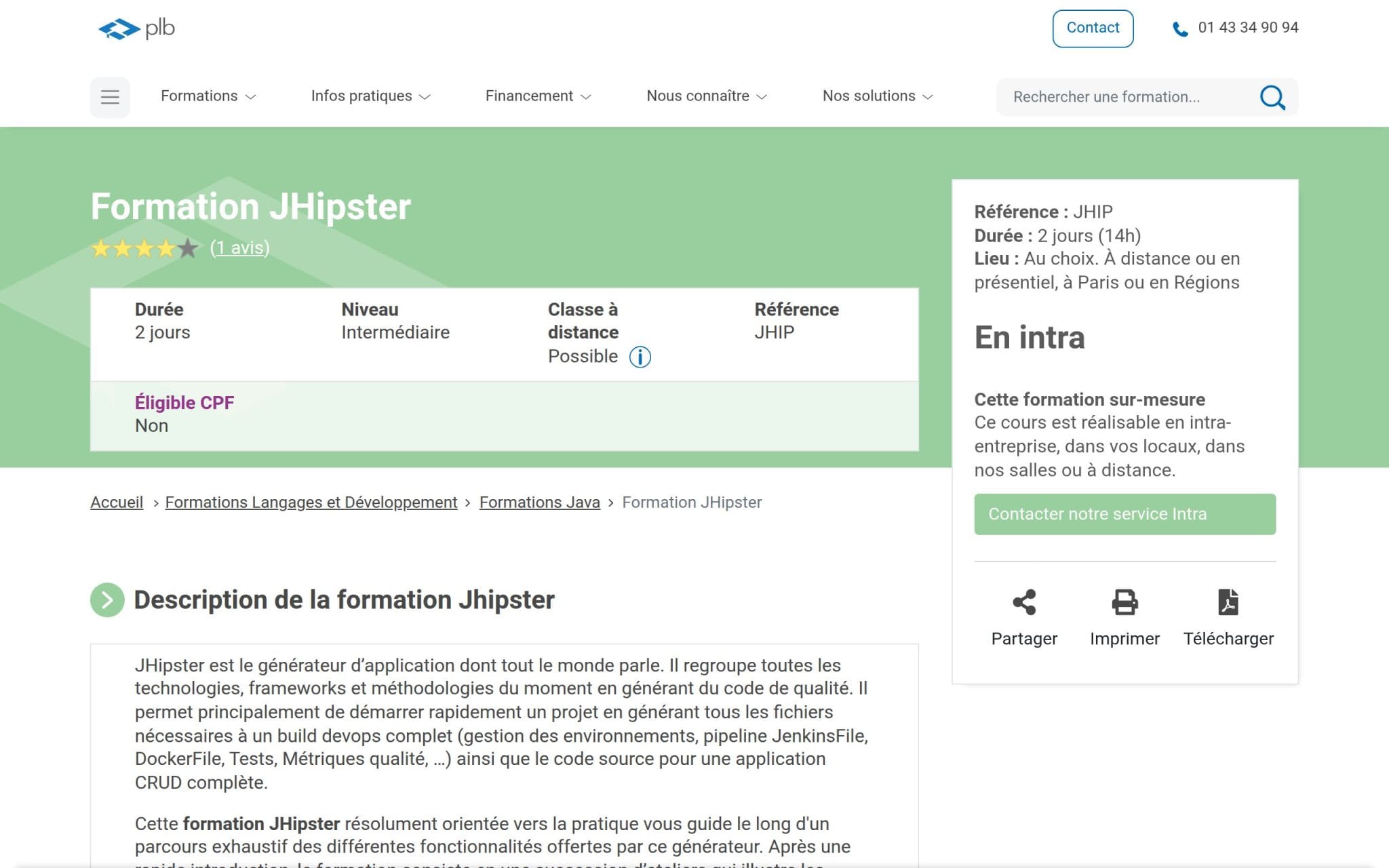
Task: Click the phone icon beside 01 43 34 90 94
Action: pyautogui.click(x=1180, y=29)
